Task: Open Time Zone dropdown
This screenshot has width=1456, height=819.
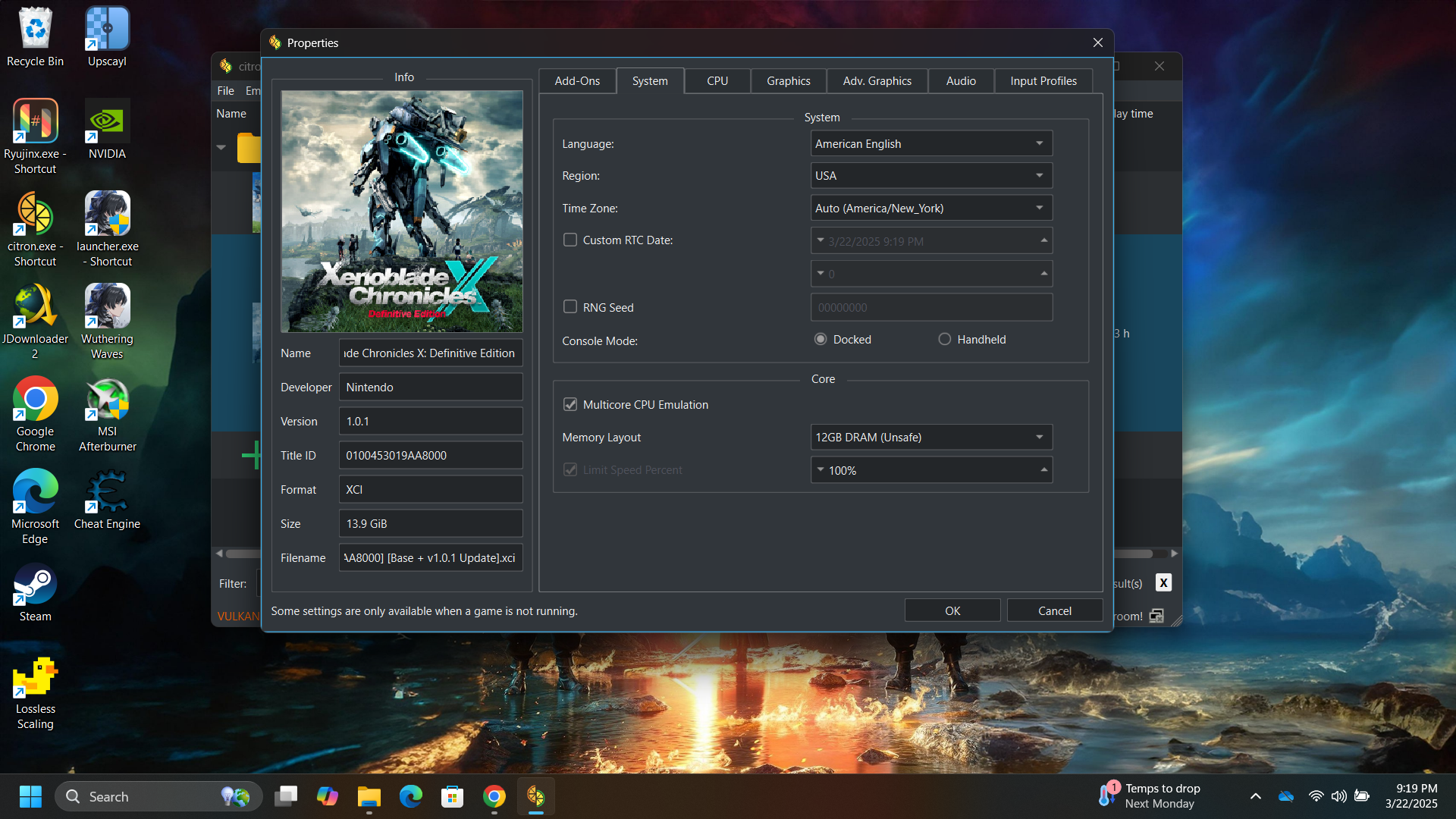Action: click(931, 208)
